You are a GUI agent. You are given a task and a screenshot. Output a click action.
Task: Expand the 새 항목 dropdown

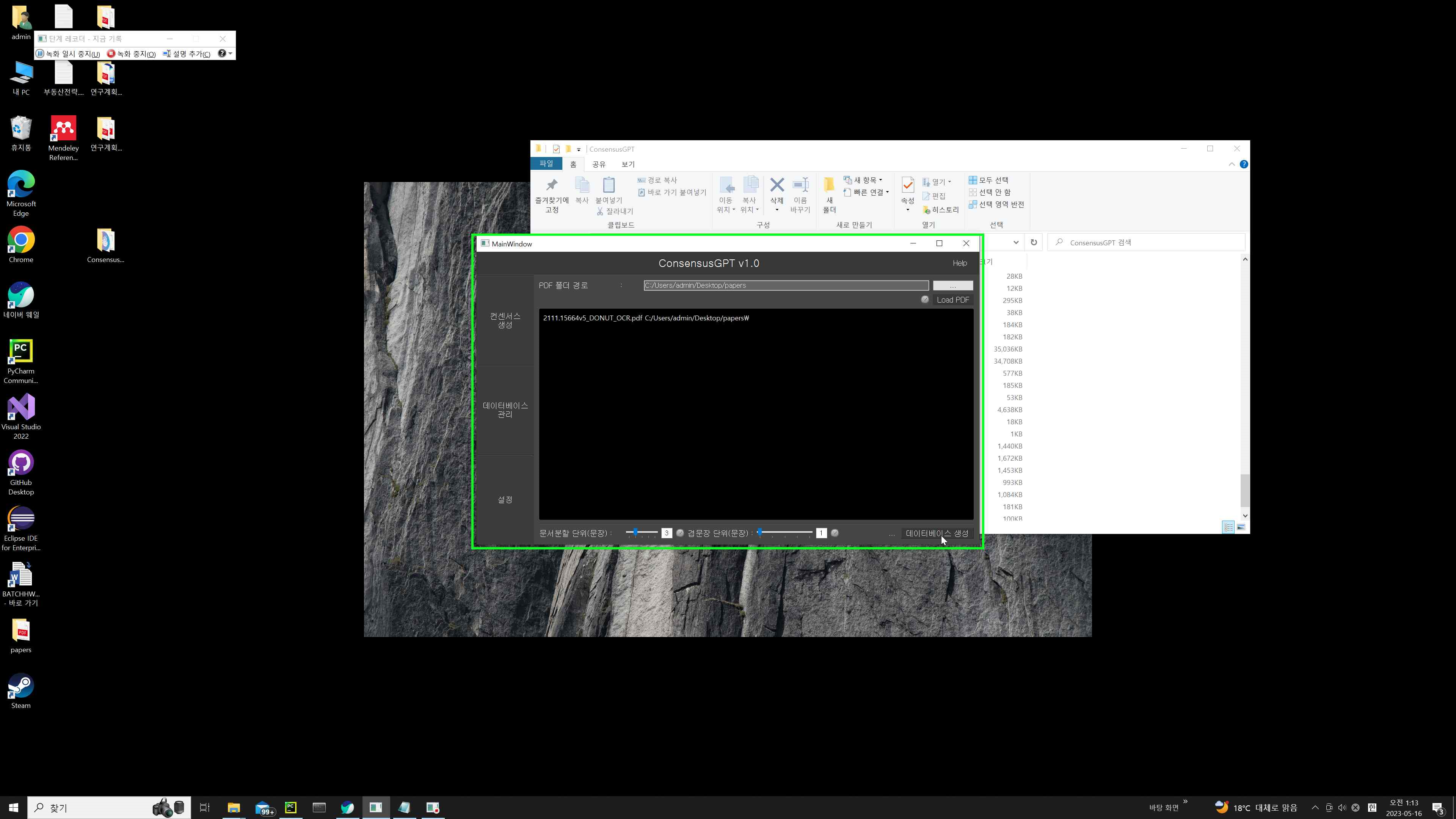click(880, 180)
